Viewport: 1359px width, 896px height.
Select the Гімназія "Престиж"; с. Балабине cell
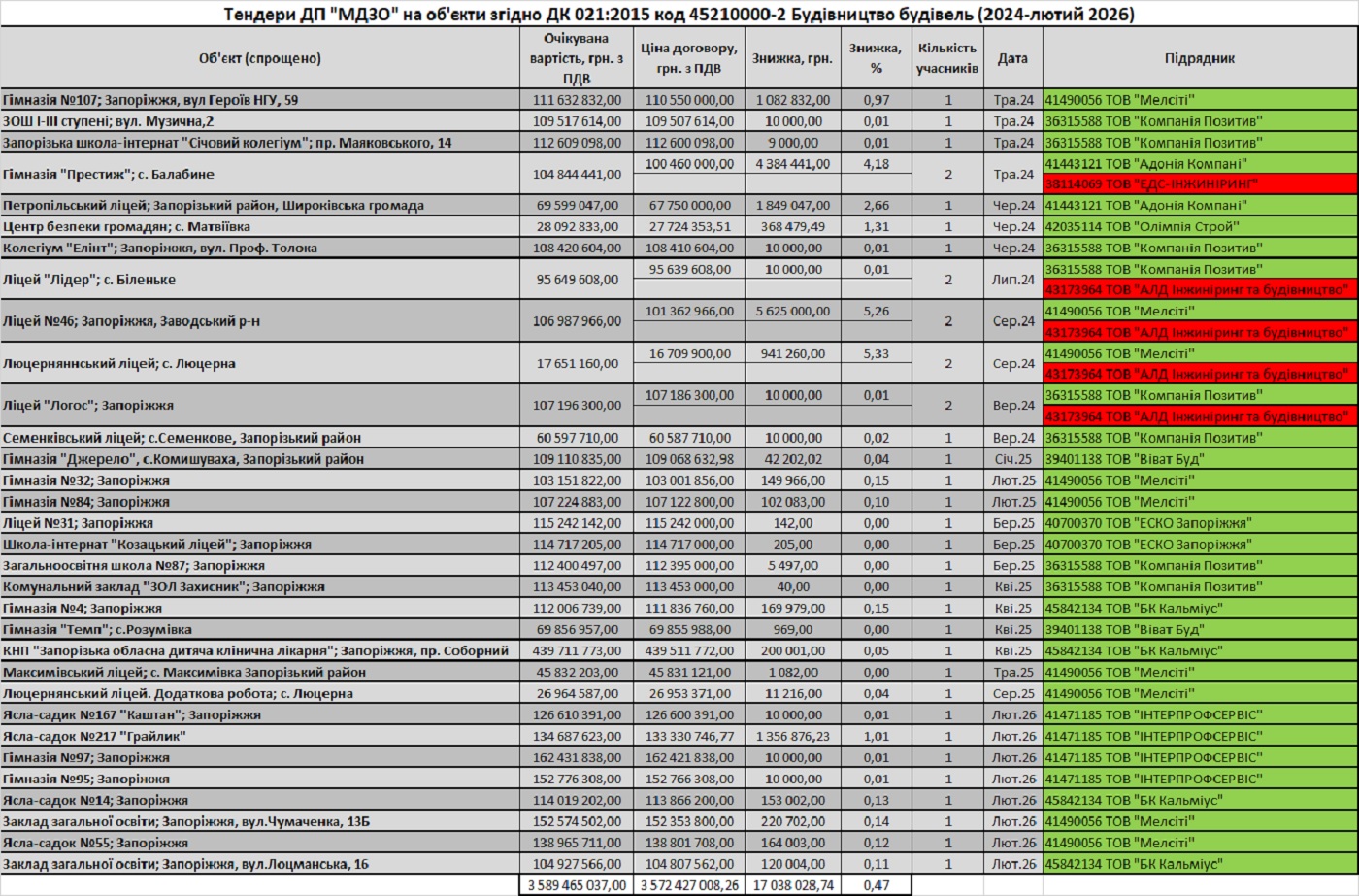coord(259,175)
